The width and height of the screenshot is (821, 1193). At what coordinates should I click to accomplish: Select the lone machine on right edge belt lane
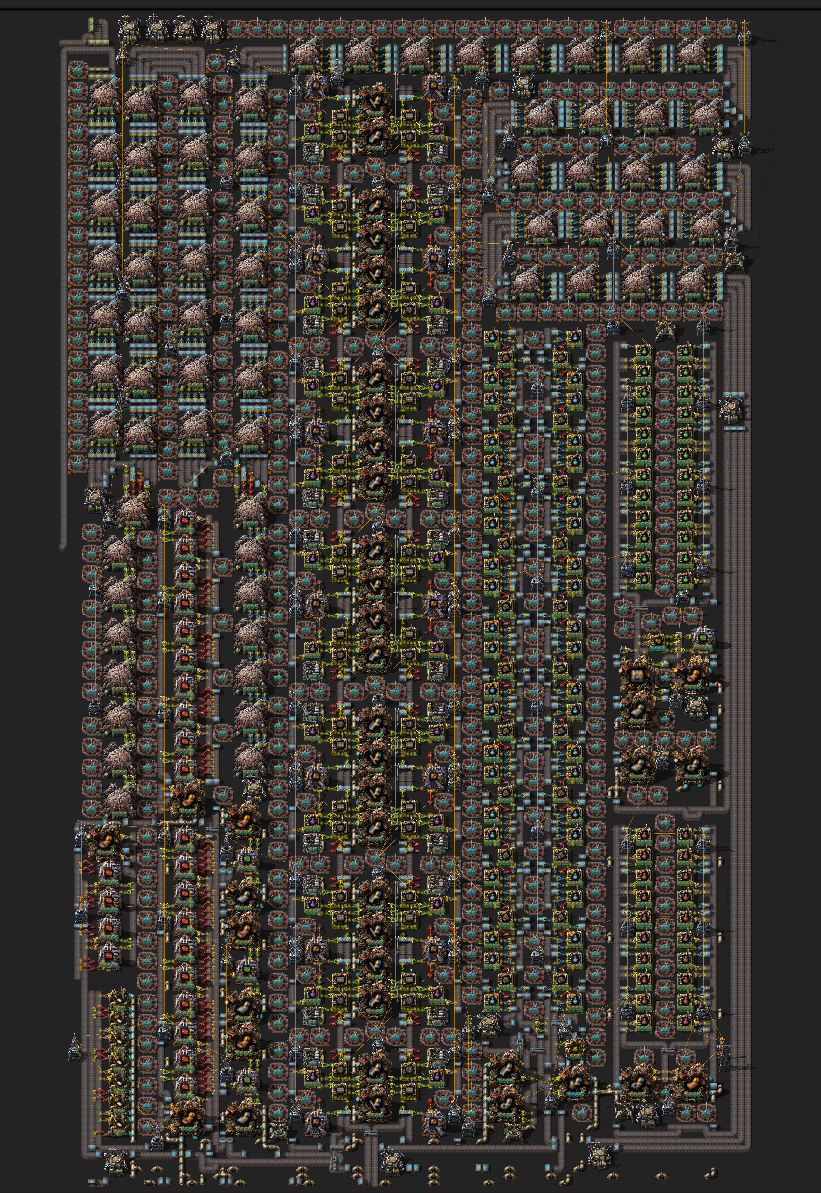[732, 408]
